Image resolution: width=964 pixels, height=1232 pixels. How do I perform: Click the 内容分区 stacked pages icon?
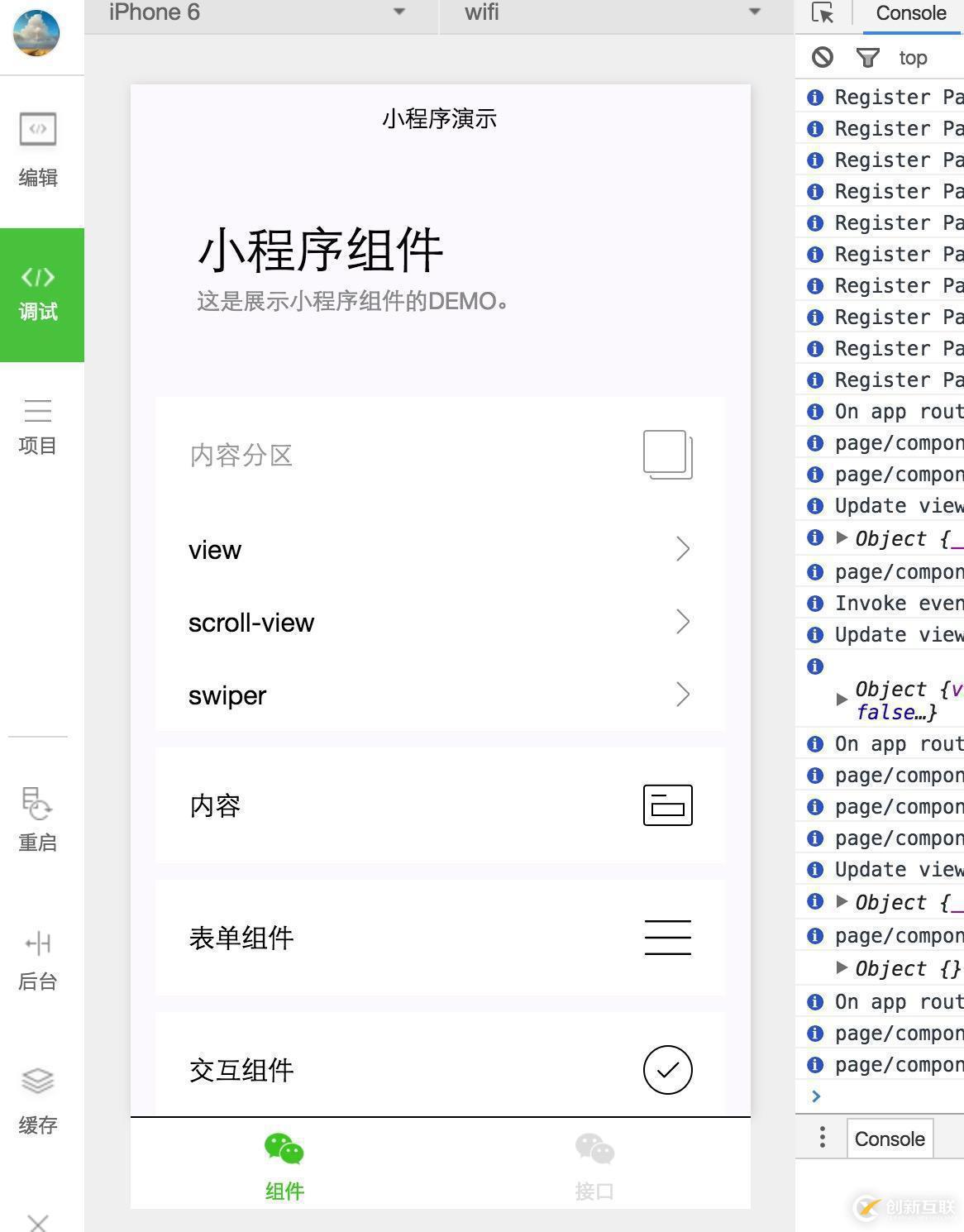coord(666,454)
